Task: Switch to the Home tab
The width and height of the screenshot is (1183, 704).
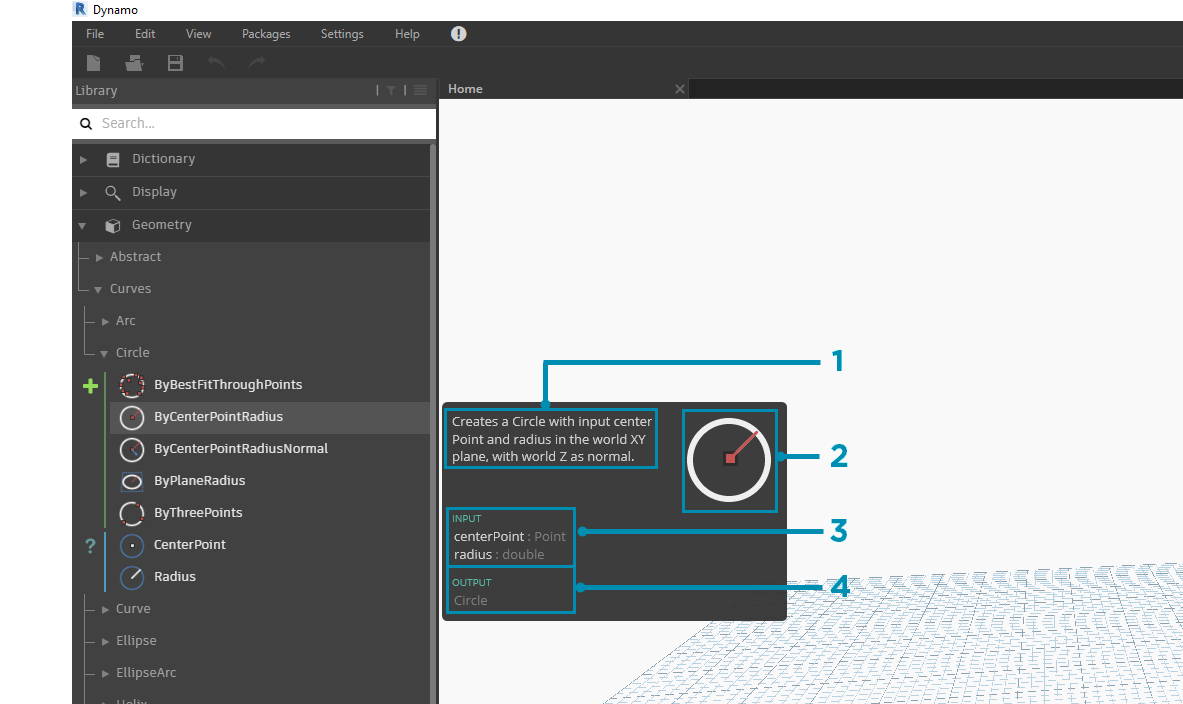Action: point(464,88)
